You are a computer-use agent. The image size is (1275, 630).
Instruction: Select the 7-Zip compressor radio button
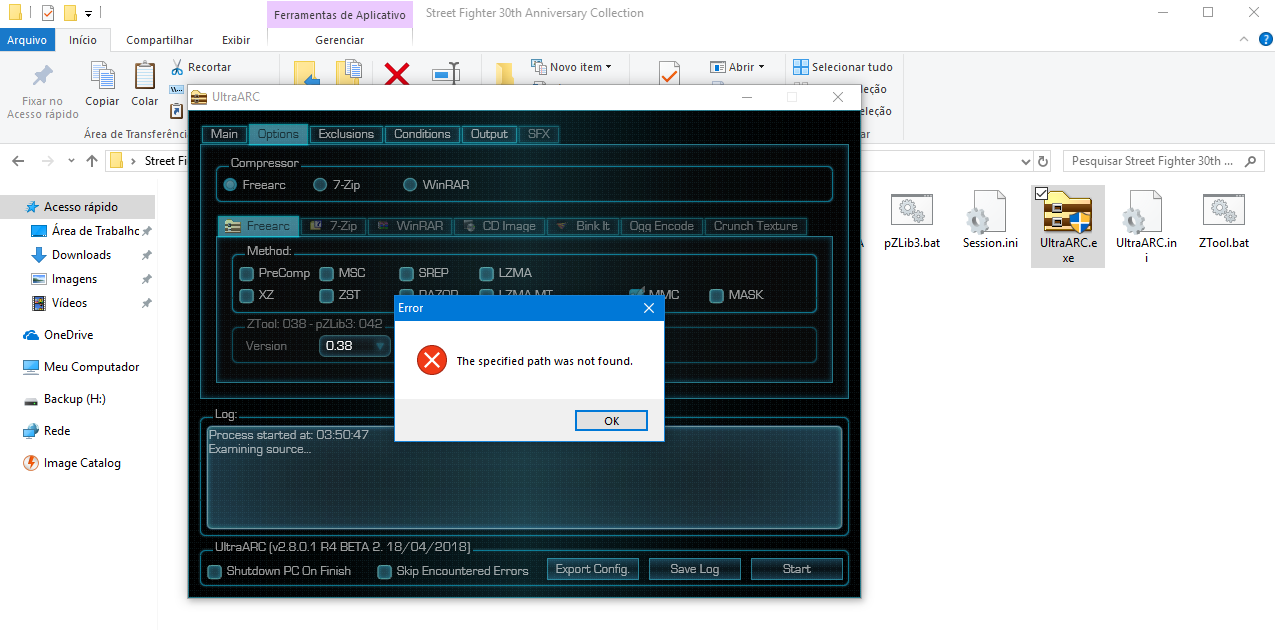tap(320, 185)
